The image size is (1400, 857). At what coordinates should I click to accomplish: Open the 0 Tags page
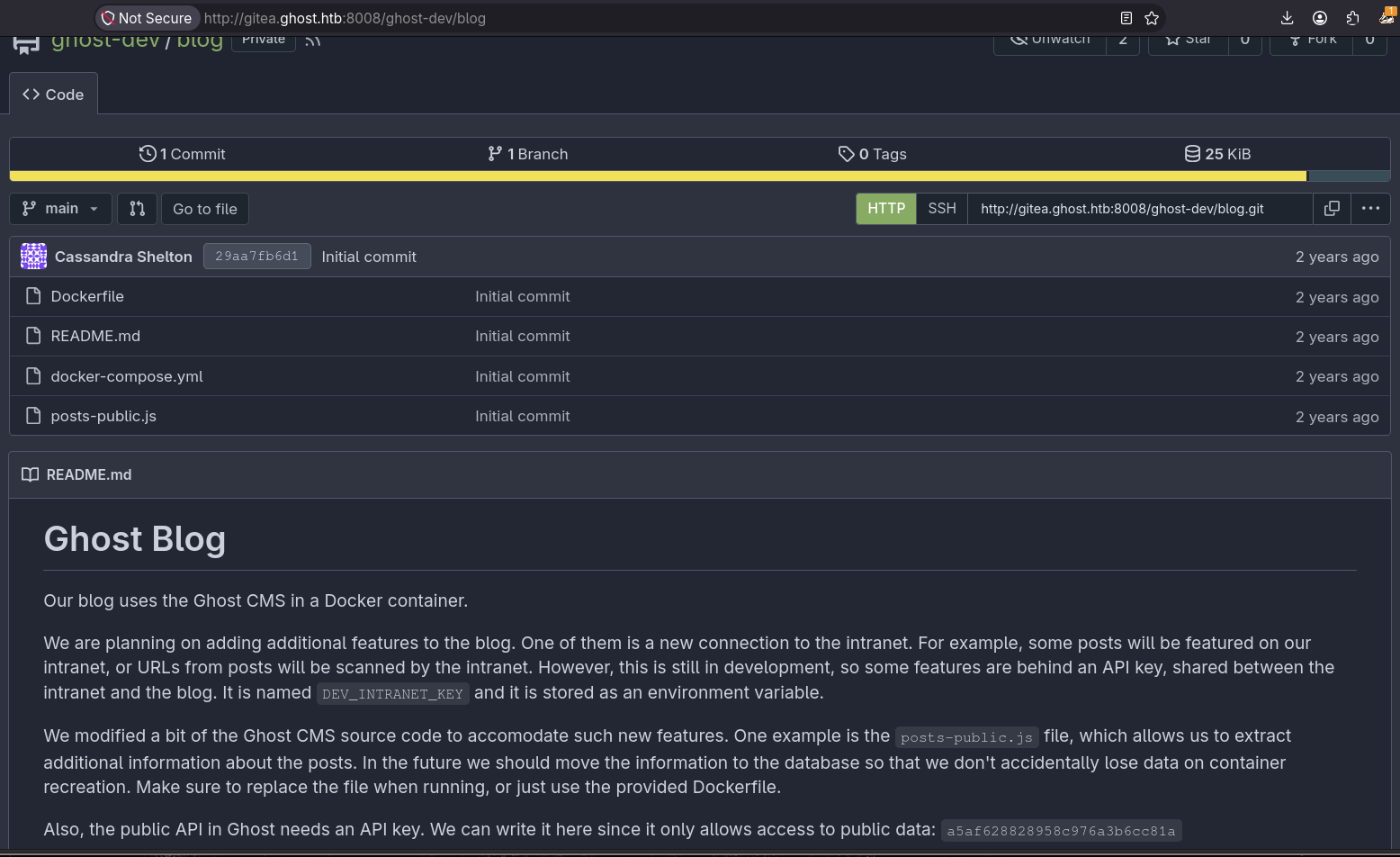click(872, 154)
